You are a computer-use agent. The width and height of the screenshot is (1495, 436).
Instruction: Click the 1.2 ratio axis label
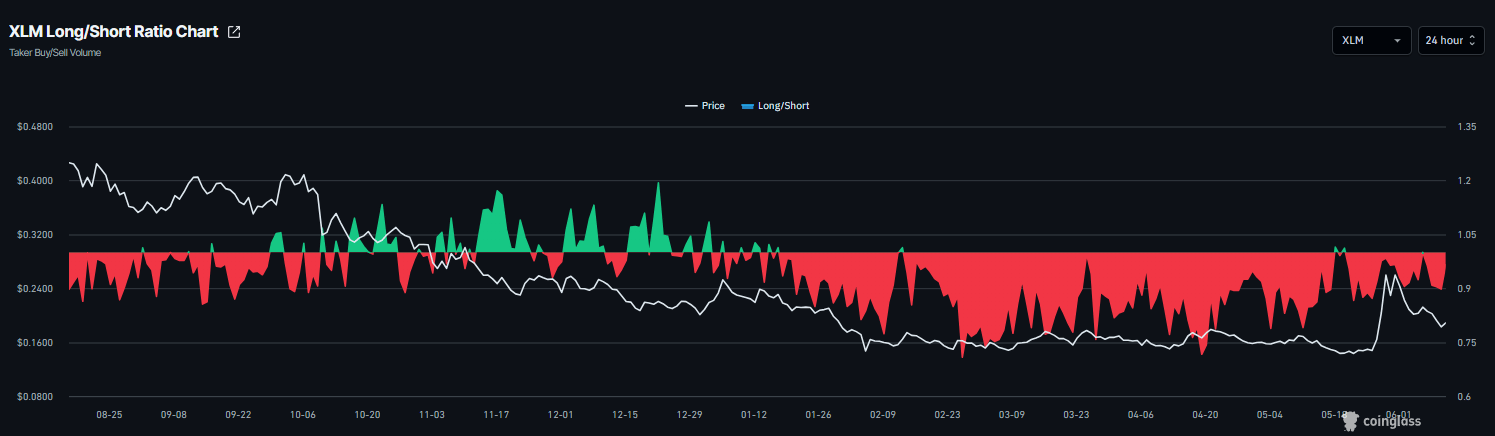pos(1464,181)
